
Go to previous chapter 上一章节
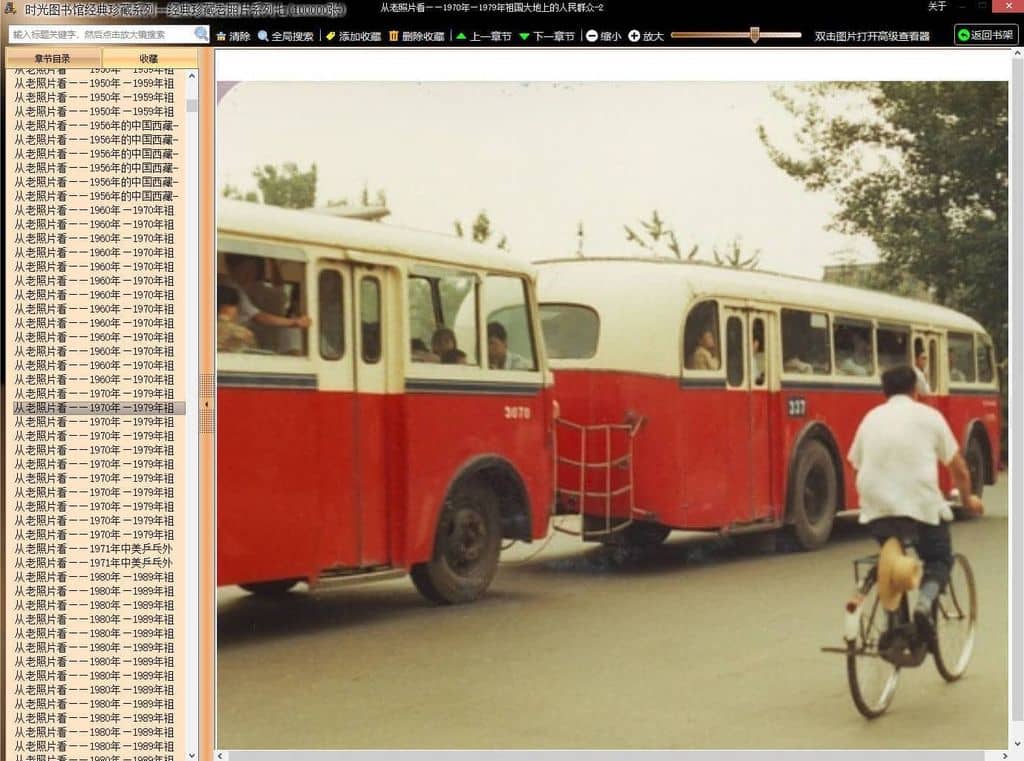point(483,36)
